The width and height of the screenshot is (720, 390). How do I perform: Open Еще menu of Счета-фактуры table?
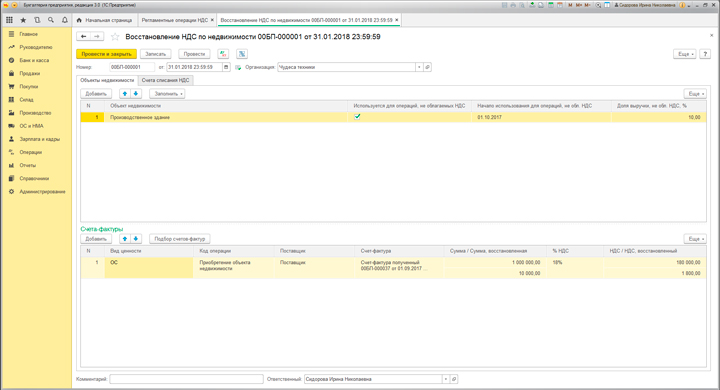tap(695, 239)
